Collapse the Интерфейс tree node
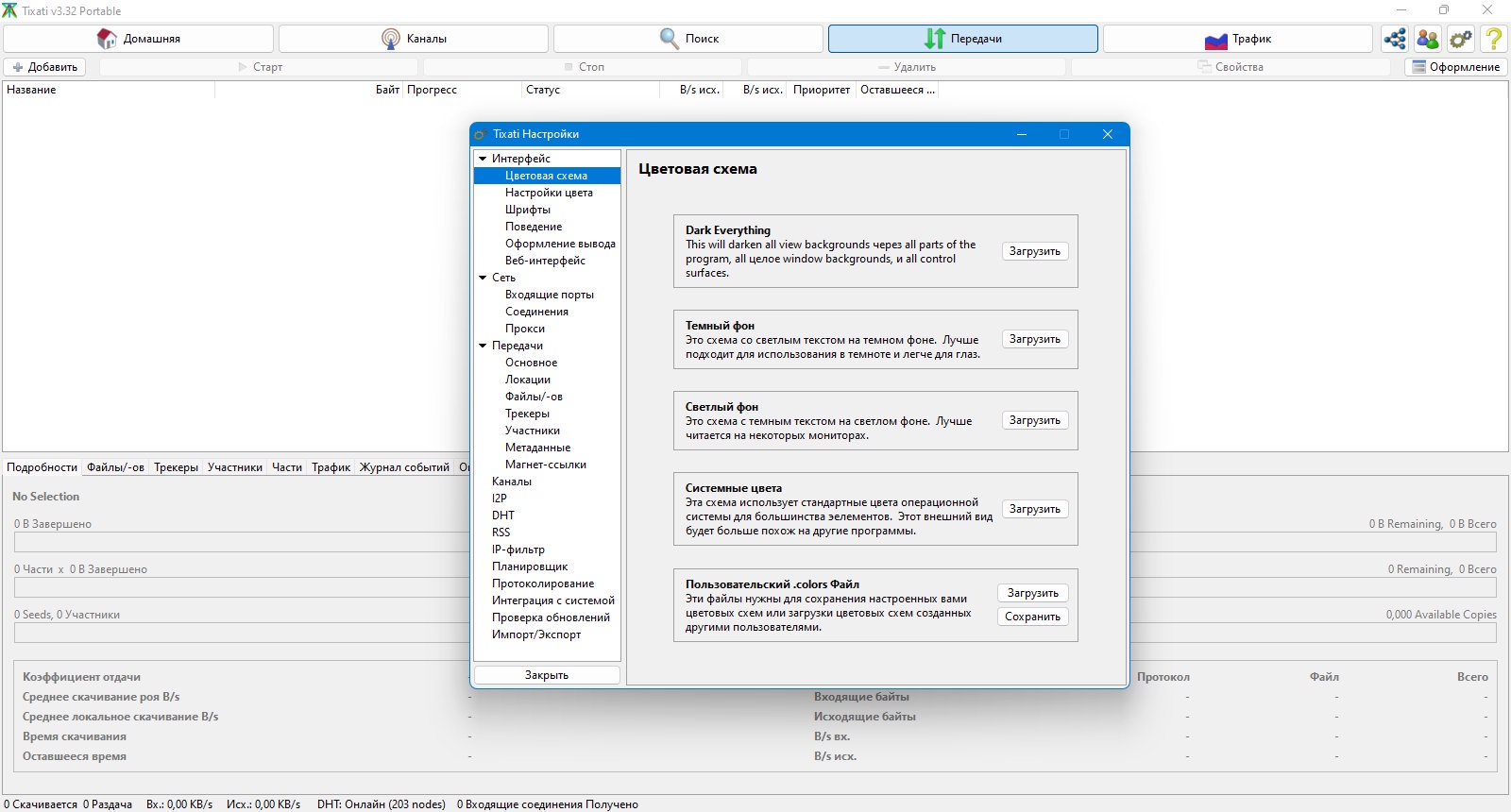This screenshot has width=1511, height=812. (483, 159)
